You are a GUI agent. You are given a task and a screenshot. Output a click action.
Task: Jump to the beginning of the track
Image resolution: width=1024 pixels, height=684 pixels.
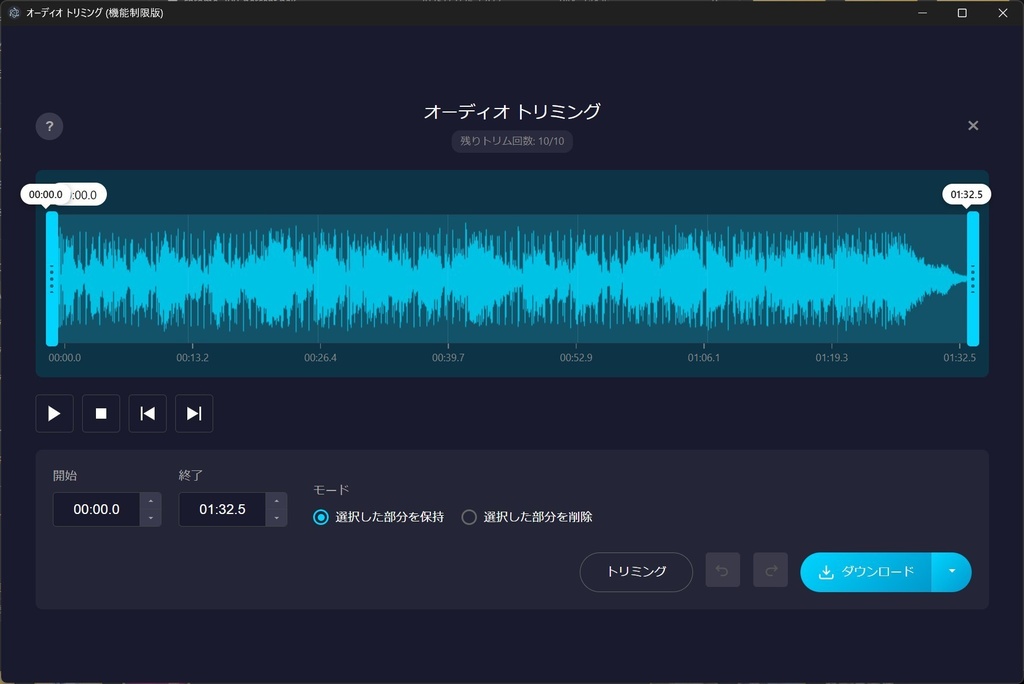[147, 413]
